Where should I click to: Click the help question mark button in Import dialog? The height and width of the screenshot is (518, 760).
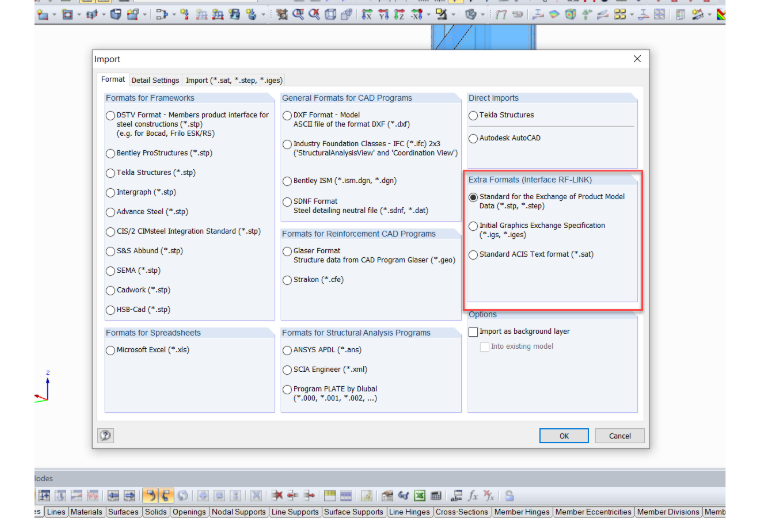tap(105, 435)
